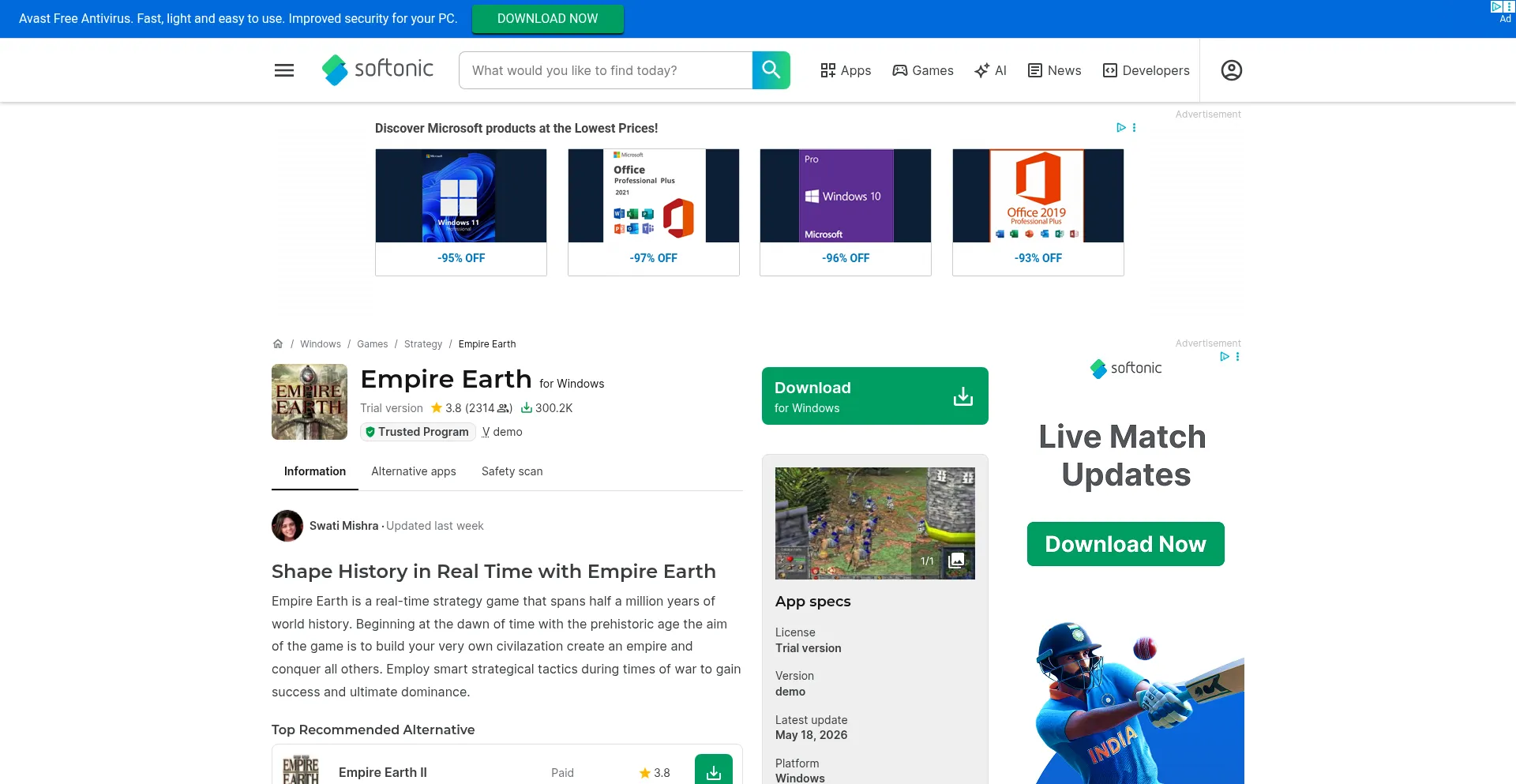Image resolution: width=1516 pixels, height=784 pixels.
Task: Open the user account profile icon
Action: (1232, 70)
